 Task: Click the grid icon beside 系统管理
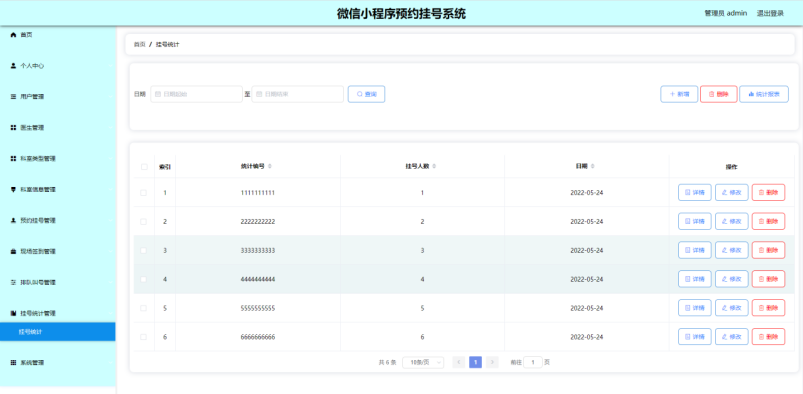[14, 362]
